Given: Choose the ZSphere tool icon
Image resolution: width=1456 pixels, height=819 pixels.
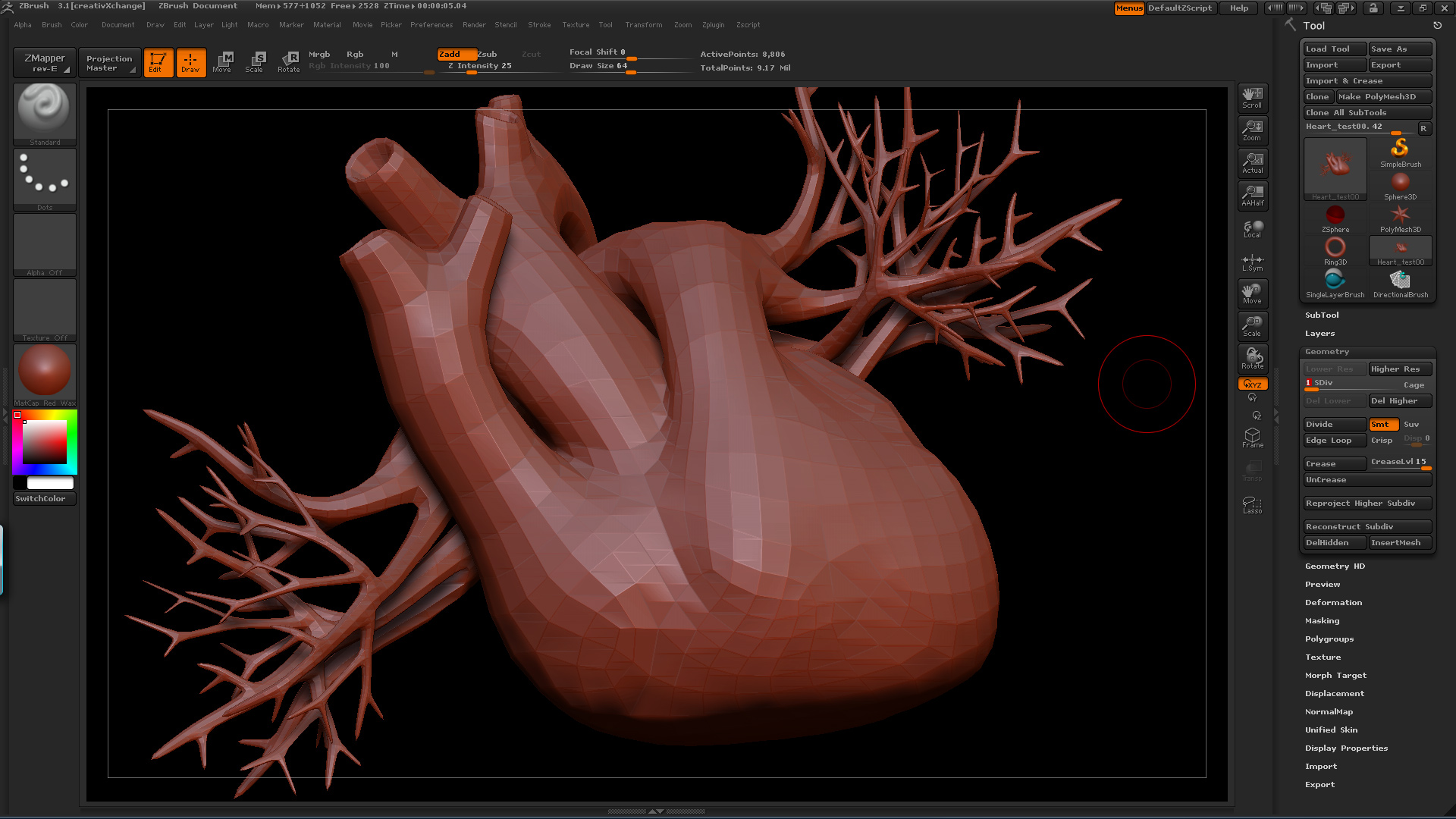Looking at the screenshot, I should tap(1335, 218).
